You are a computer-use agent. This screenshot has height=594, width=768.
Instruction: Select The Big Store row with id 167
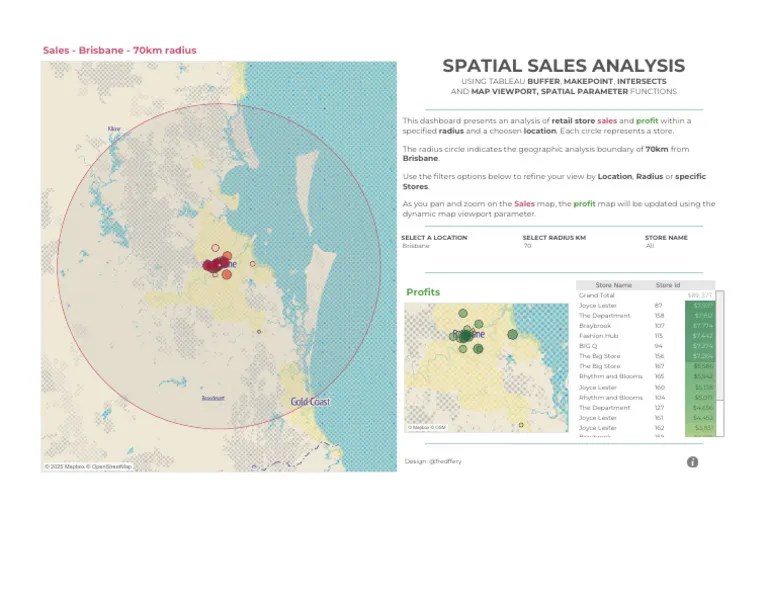point(646,366)
